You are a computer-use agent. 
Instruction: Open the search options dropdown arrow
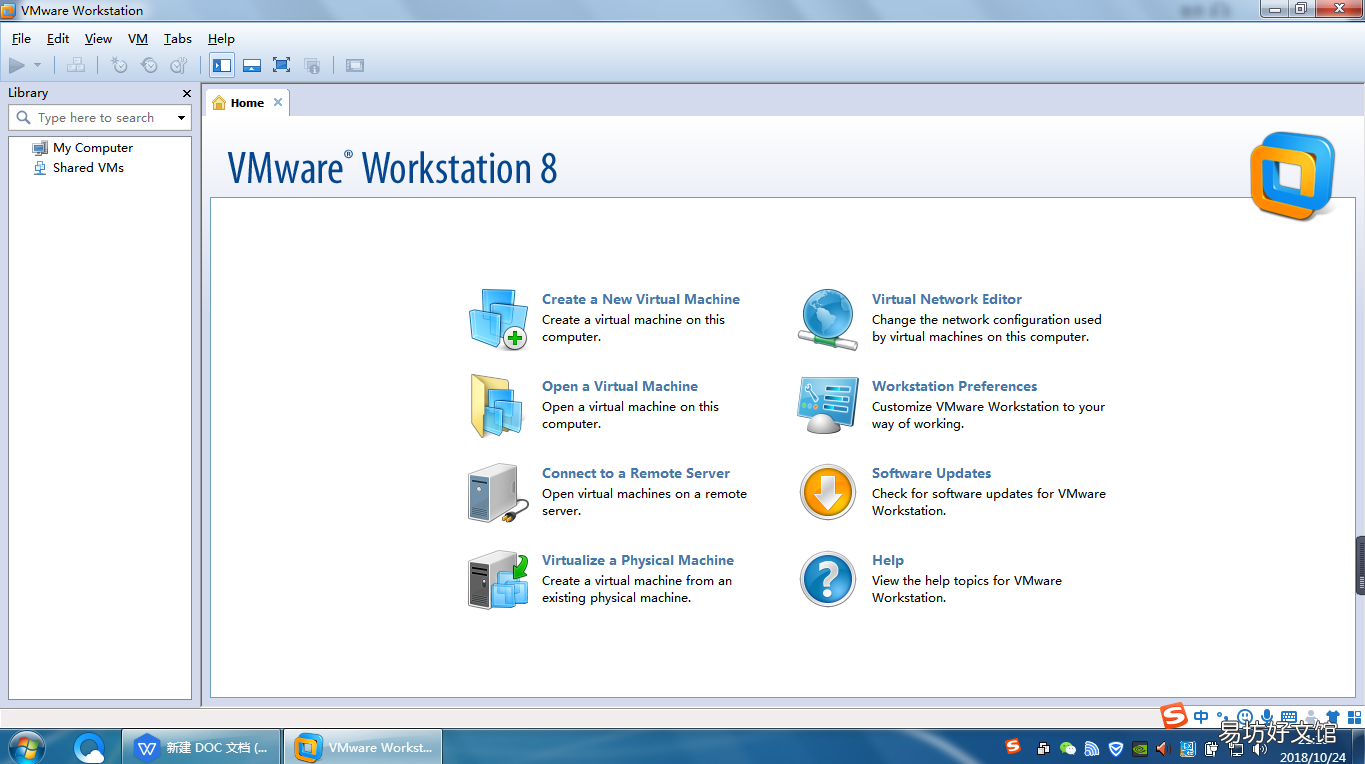click(x=181, y=118)
